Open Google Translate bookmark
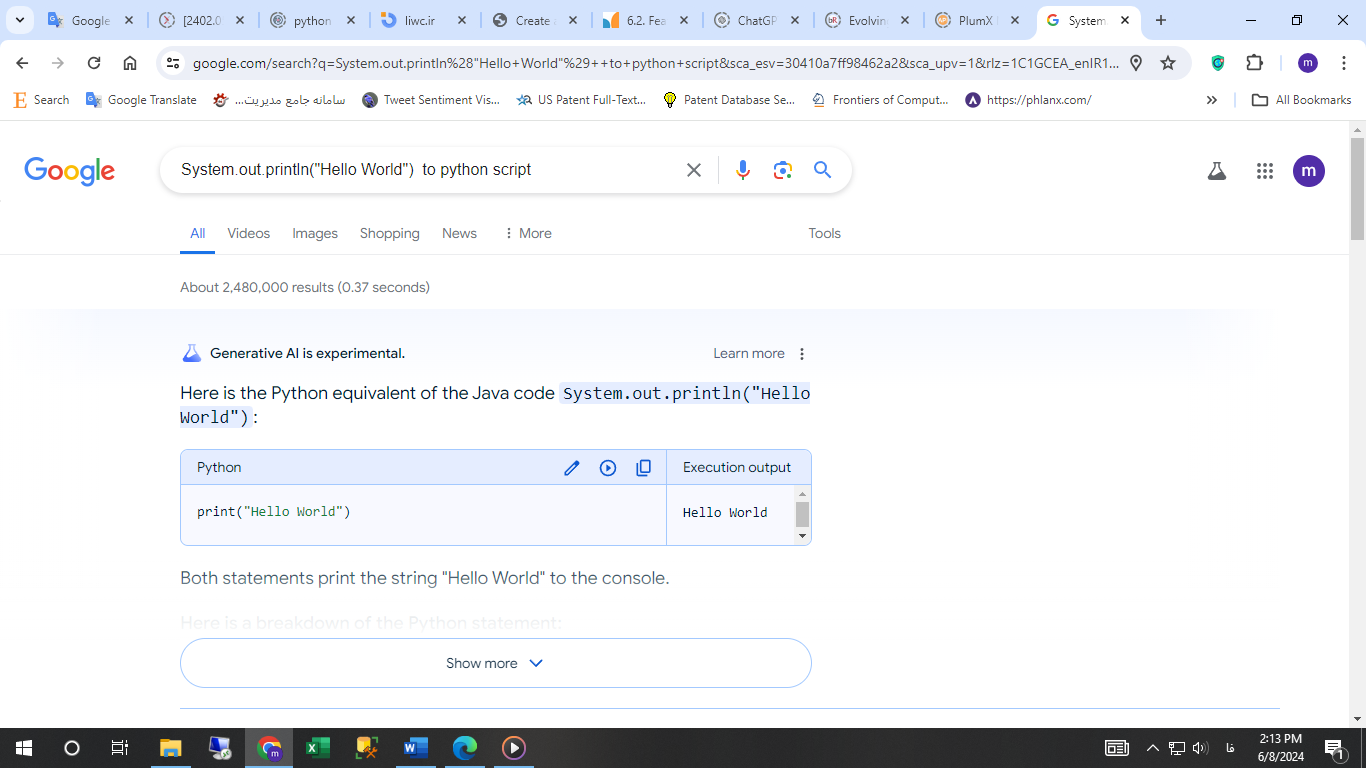Image resolution: width=1366 pixels, height=768 pixels. click(141, 100)
